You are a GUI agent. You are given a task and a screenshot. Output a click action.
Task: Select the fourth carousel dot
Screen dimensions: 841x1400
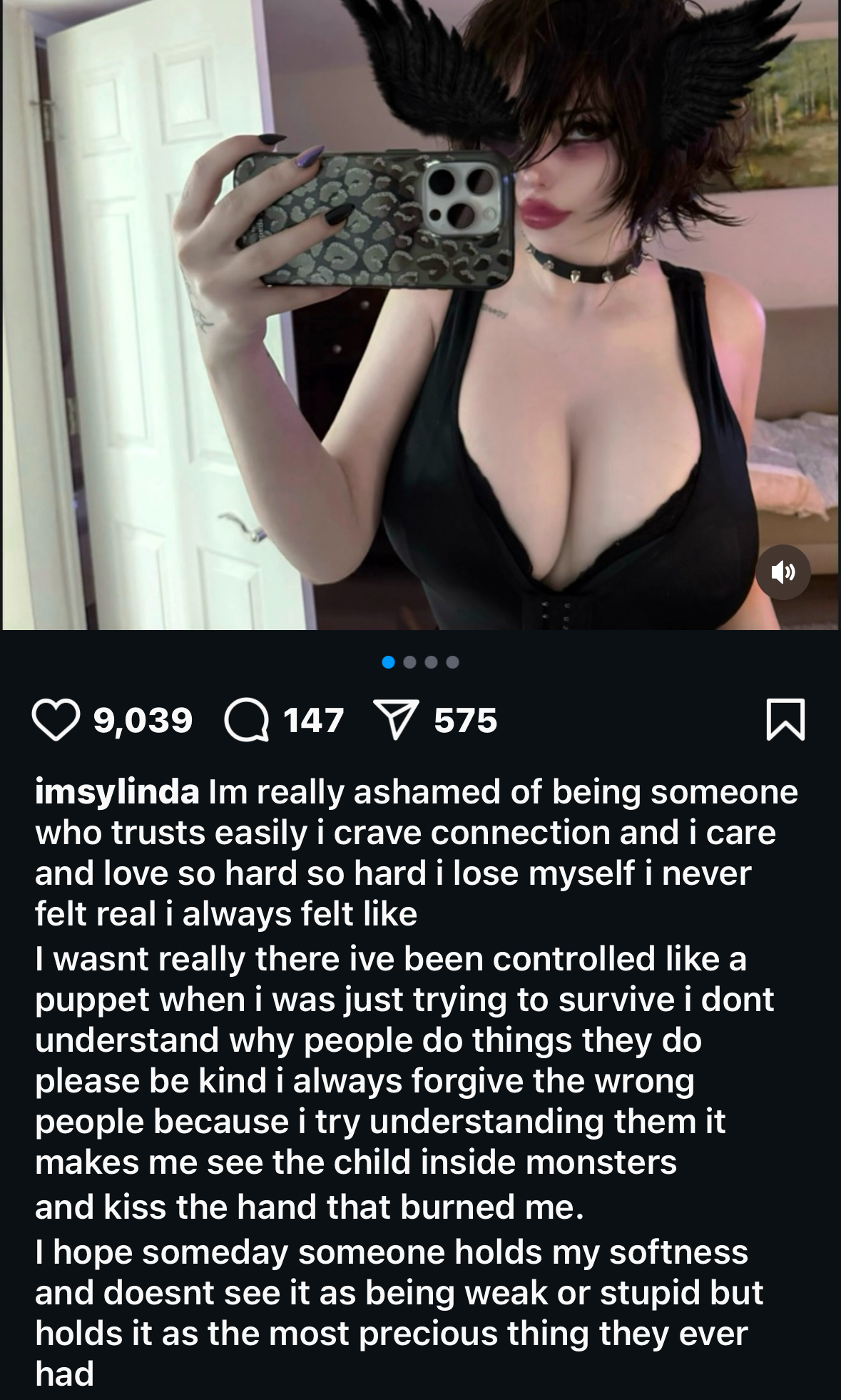[453, 662]
